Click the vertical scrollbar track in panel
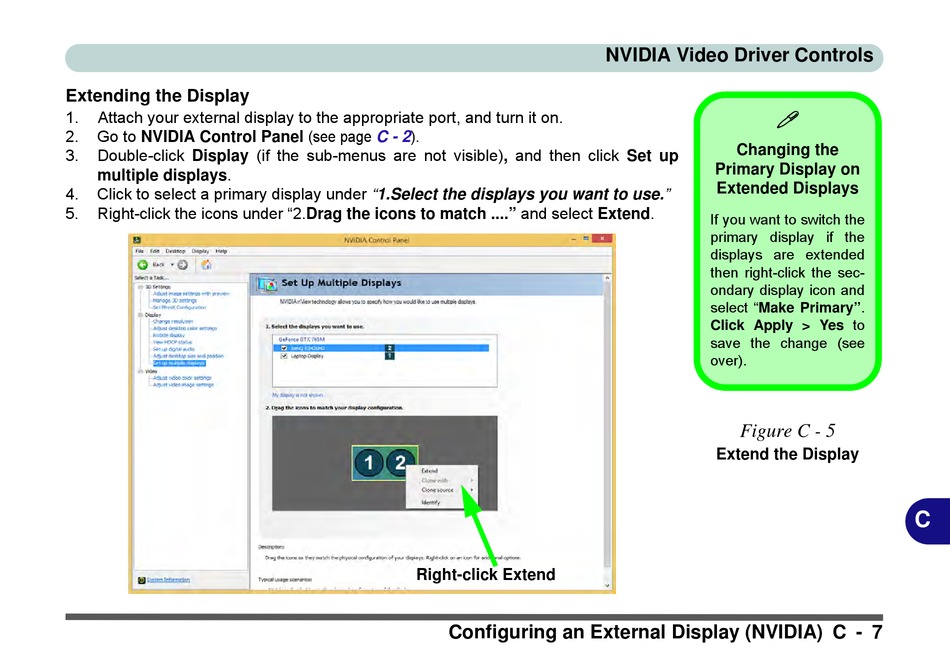950x669 pixels. tap(607, 424)
